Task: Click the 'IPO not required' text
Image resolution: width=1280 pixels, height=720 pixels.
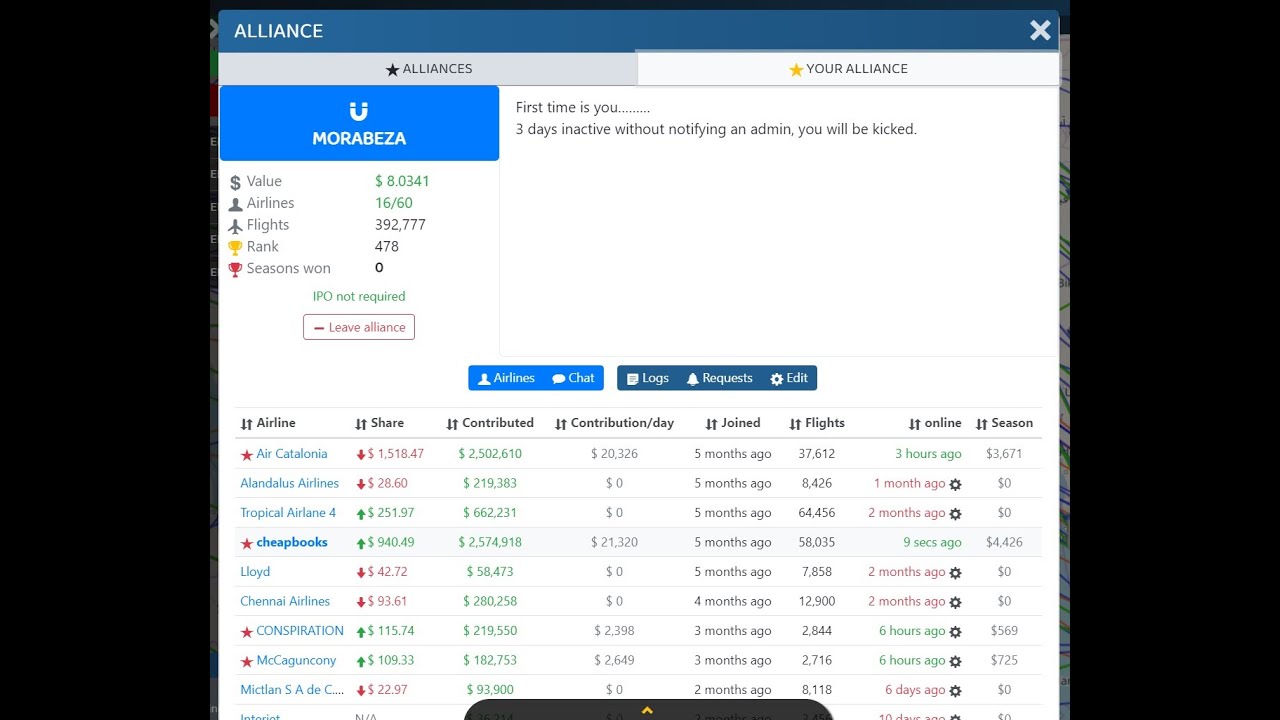Action: tap(359, 296)
